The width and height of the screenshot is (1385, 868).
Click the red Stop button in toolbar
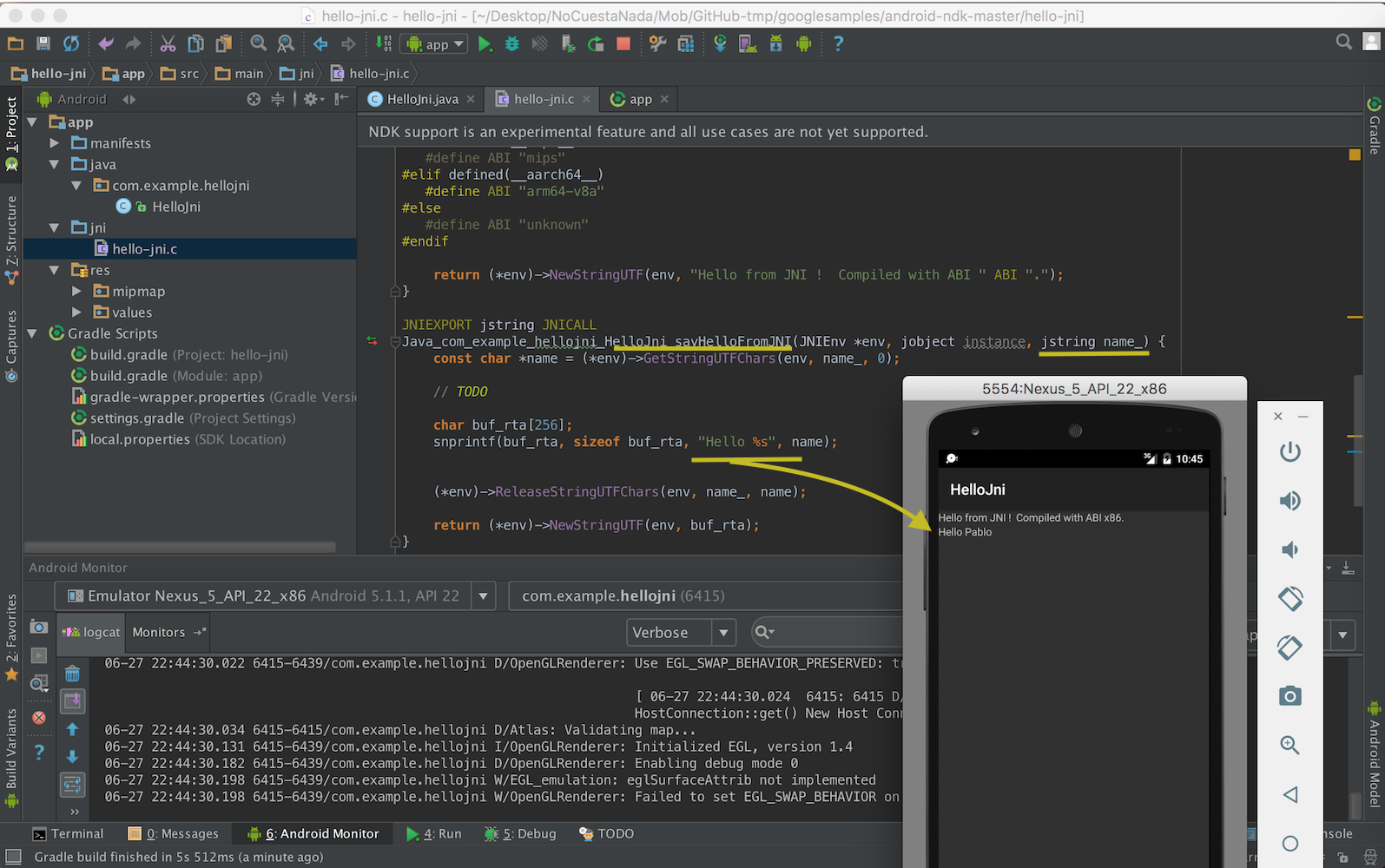(x=623, y=43)
